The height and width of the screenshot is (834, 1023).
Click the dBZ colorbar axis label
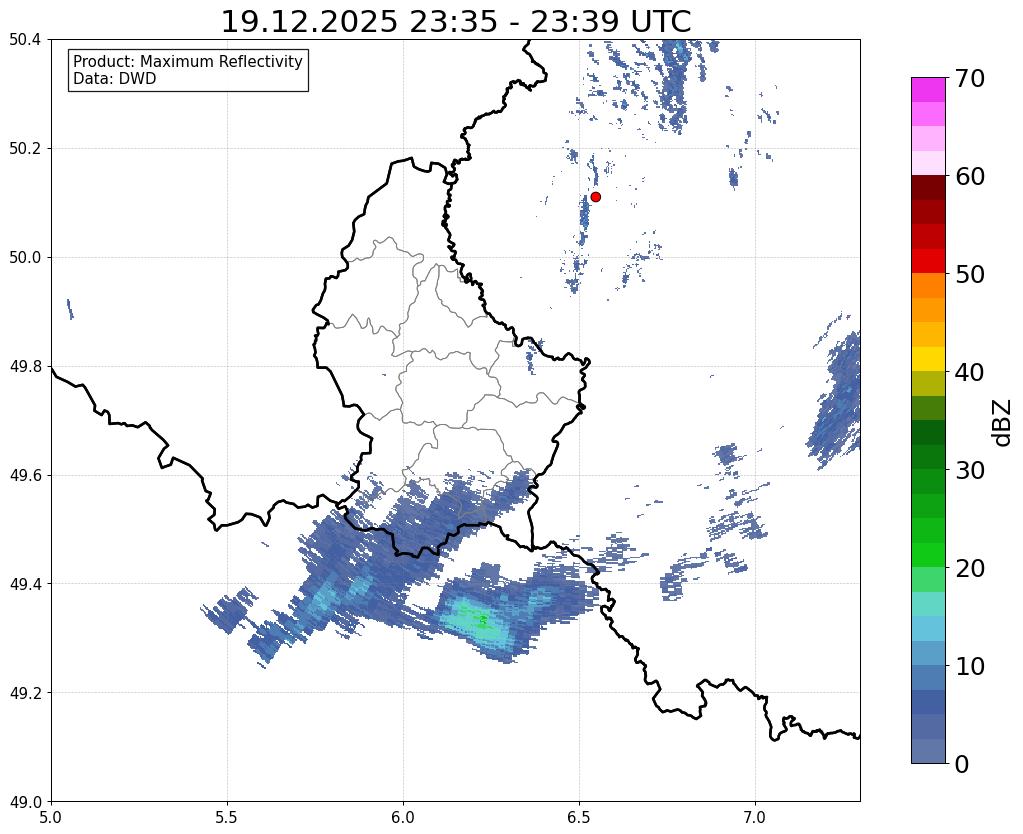1003,423
